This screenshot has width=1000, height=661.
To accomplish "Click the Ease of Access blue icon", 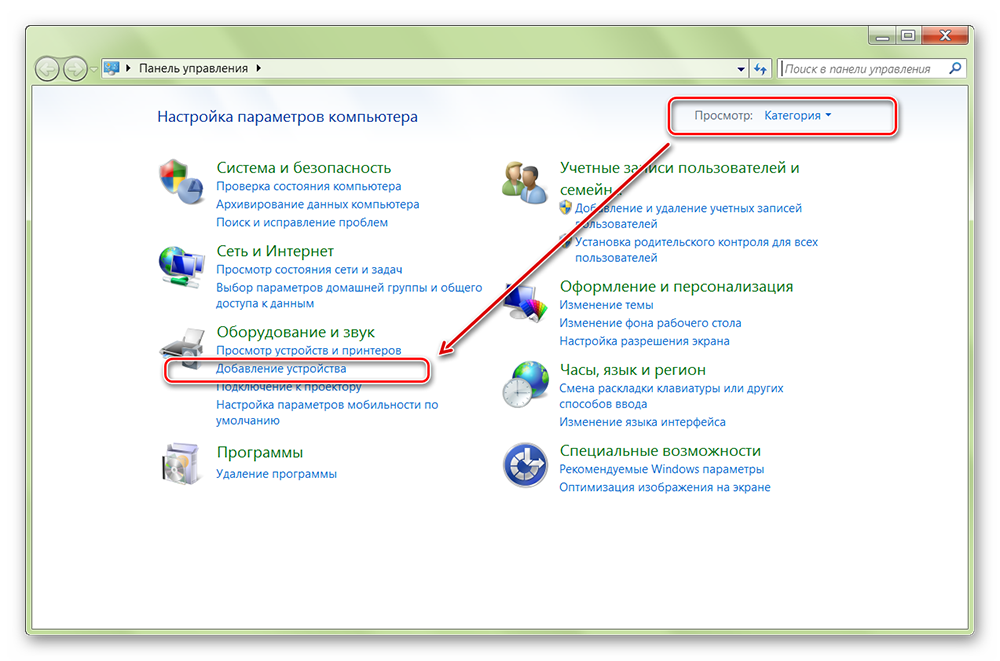I will [x=524, y=465].
